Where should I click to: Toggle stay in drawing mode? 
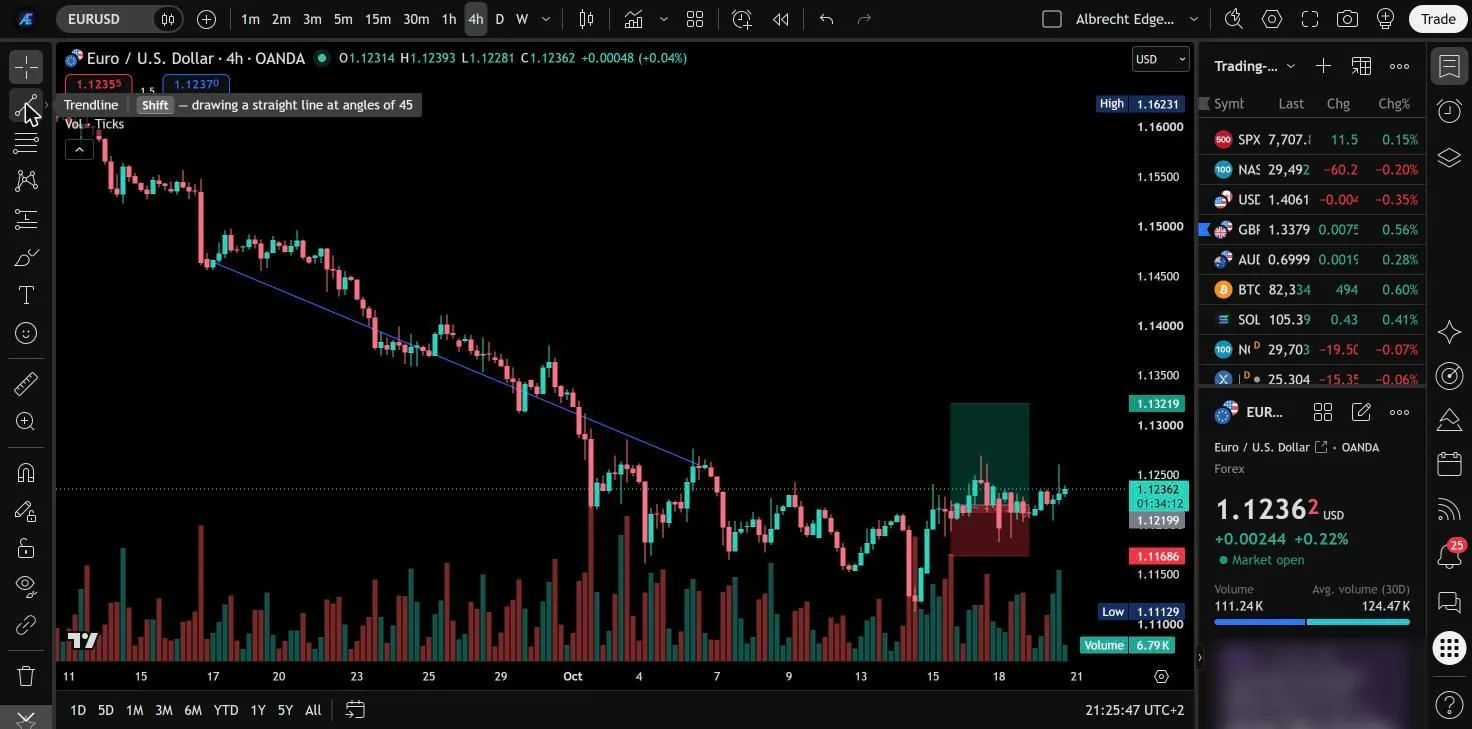pyautogui.click(x=26, y=511)
